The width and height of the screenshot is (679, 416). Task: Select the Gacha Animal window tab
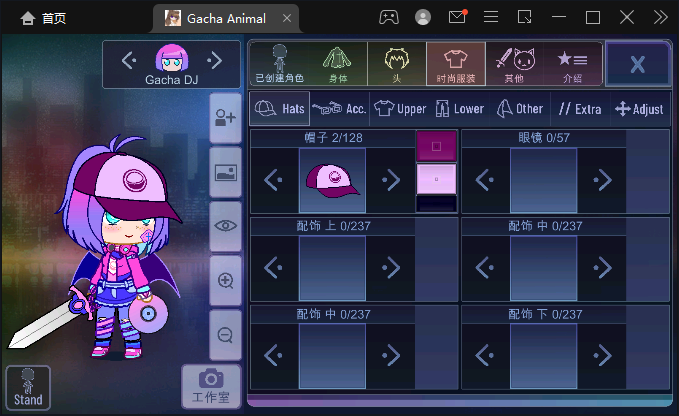coord(226,18)
